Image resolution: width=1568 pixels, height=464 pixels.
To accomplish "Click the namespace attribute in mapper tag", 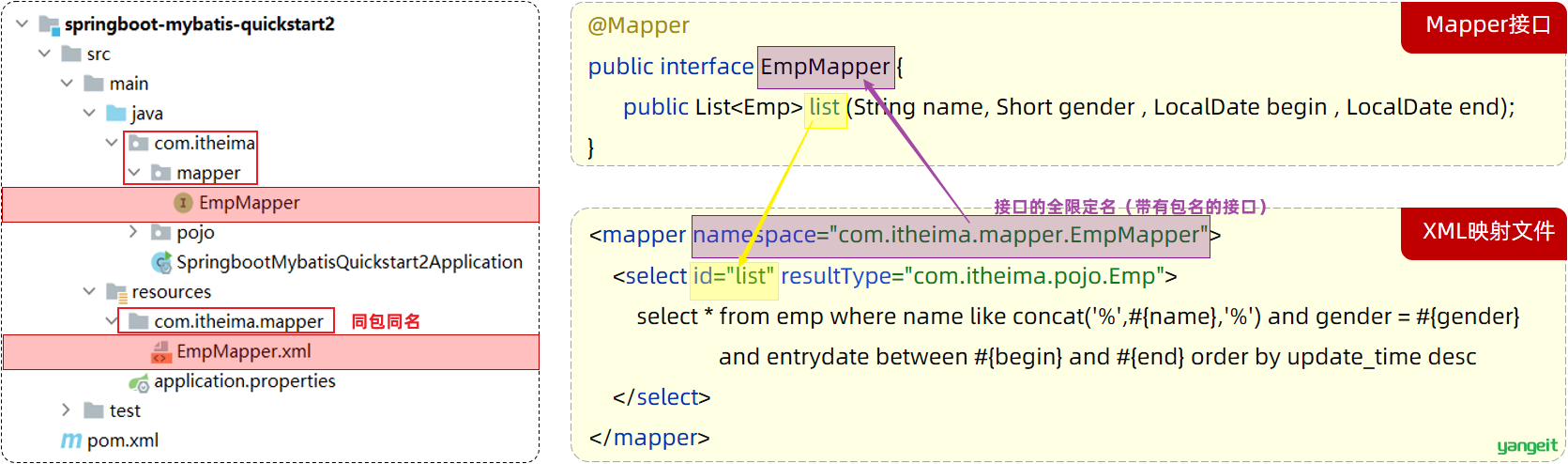I will [x=950, y=235].
